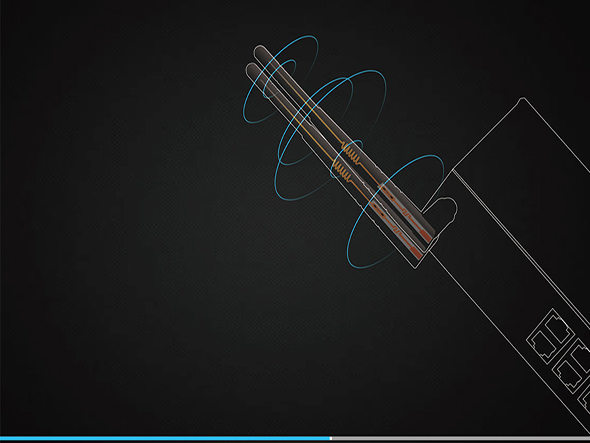Select the orange coil inside the lower antenna
590x443 pixels.
pos(342,170)
